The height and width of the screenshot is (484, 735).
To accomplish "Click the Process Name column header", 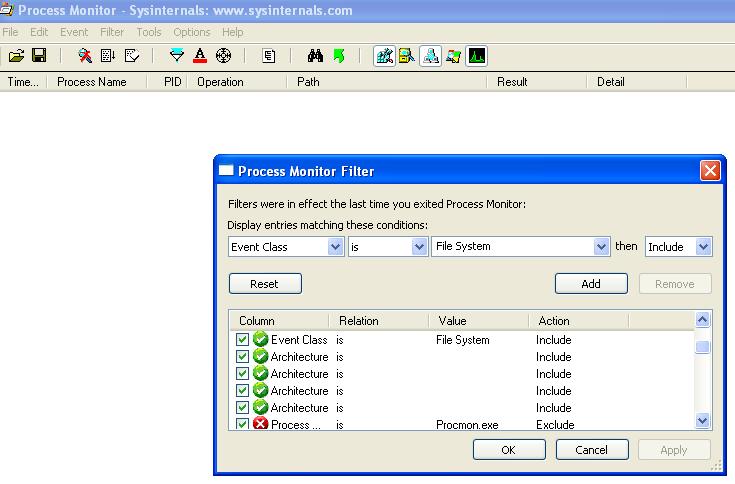I will coord(97,82).
